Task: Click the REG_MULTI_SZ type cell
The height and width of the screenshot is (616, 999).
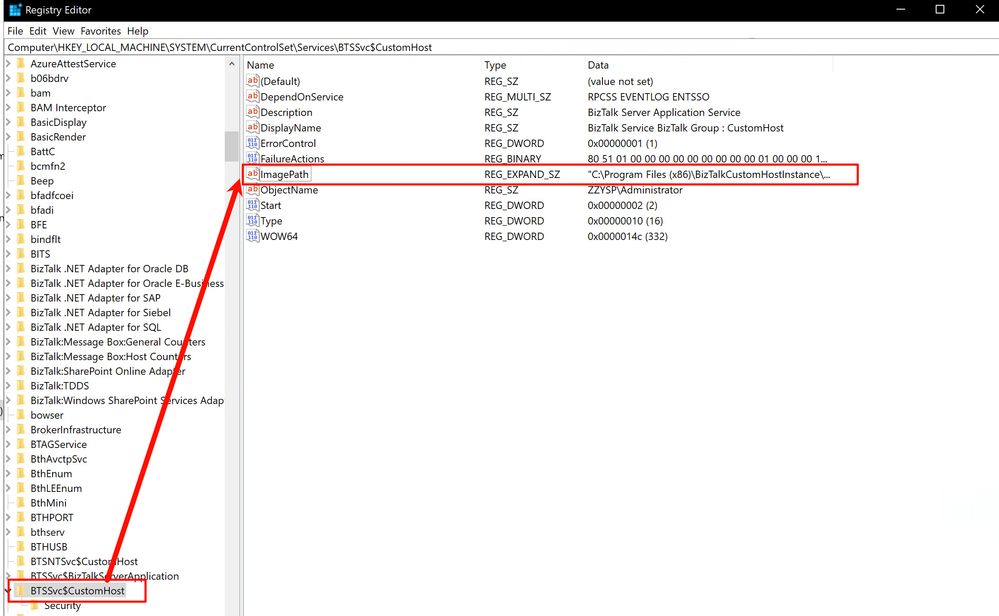Action: click(517, 97)
